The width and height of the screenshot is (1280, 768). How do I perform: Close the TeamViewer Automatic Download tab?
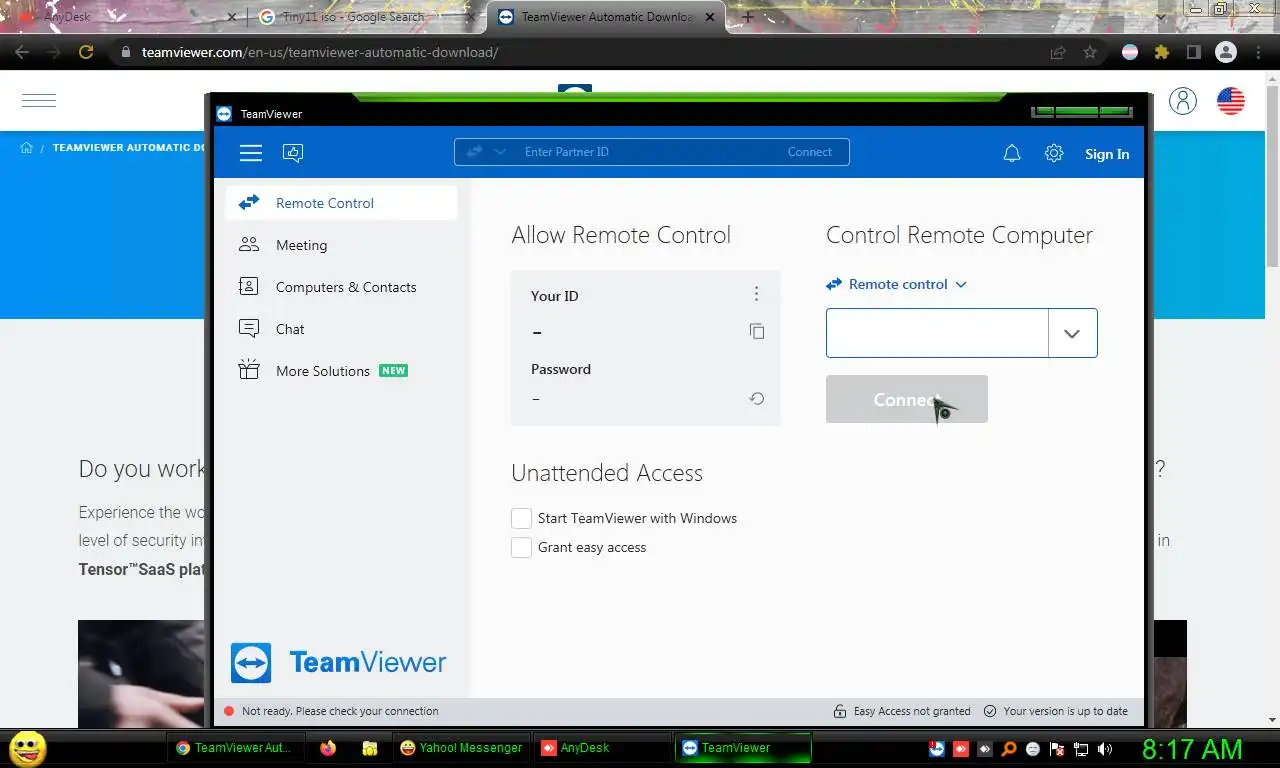click(x=710, y=17)
